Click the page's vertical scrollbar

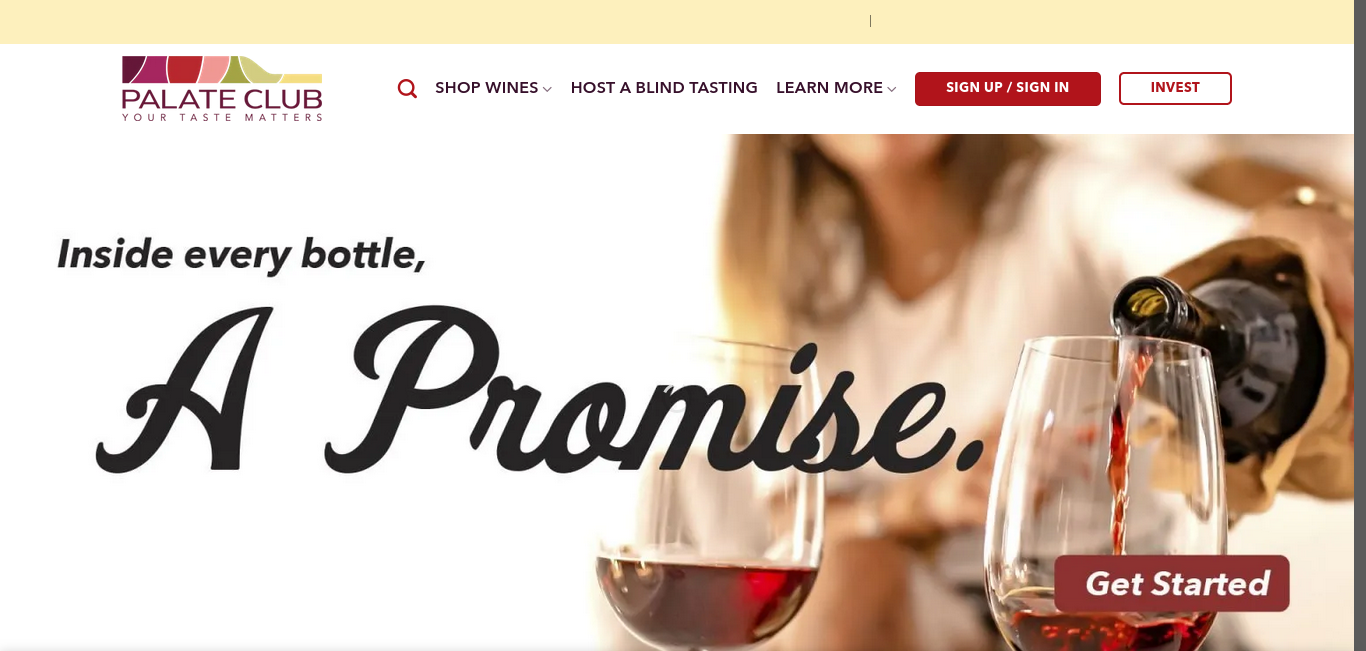click(x=1360, y=325)
